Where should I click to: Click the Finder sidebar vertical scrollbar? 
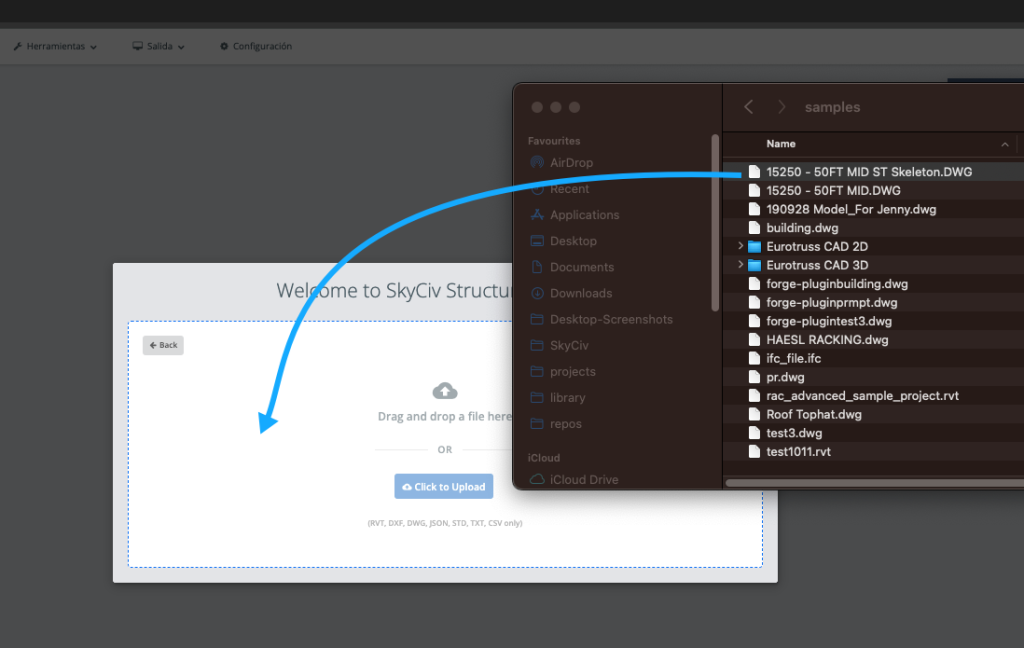pyautogui.click(x=715, y=220)
